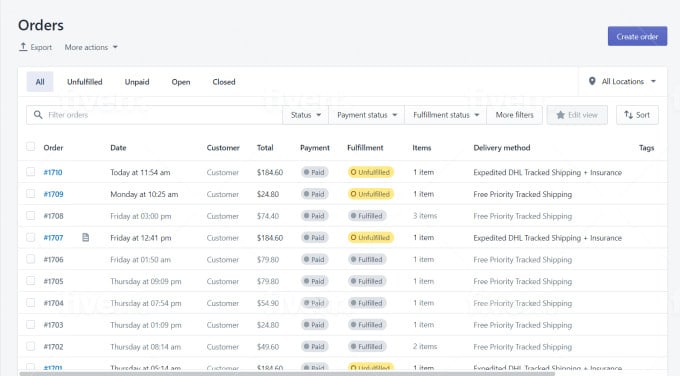Select the checkbox for order #1710

(30, 172)
